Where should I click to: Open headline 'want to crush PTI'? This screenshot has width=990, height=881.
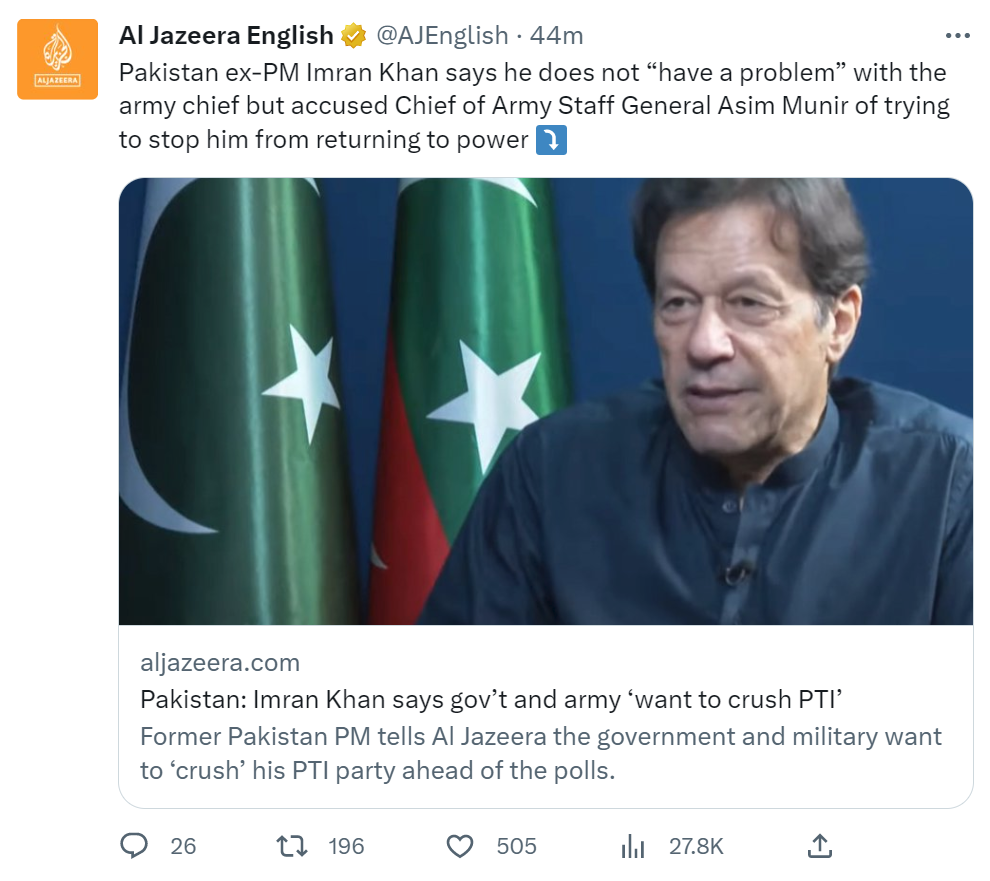pos(491,699)
